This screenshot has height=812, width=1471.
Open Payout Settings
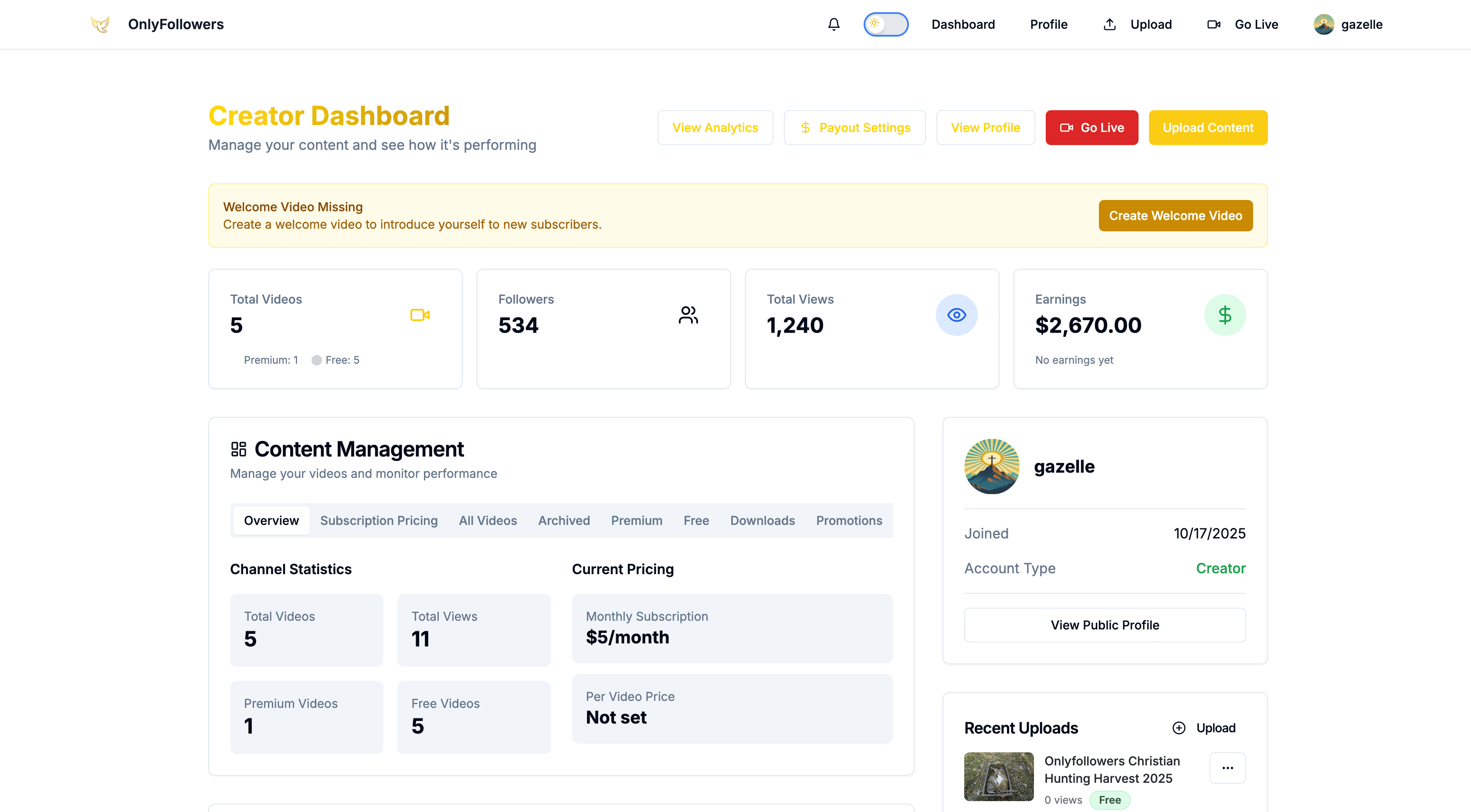[854, 127]
